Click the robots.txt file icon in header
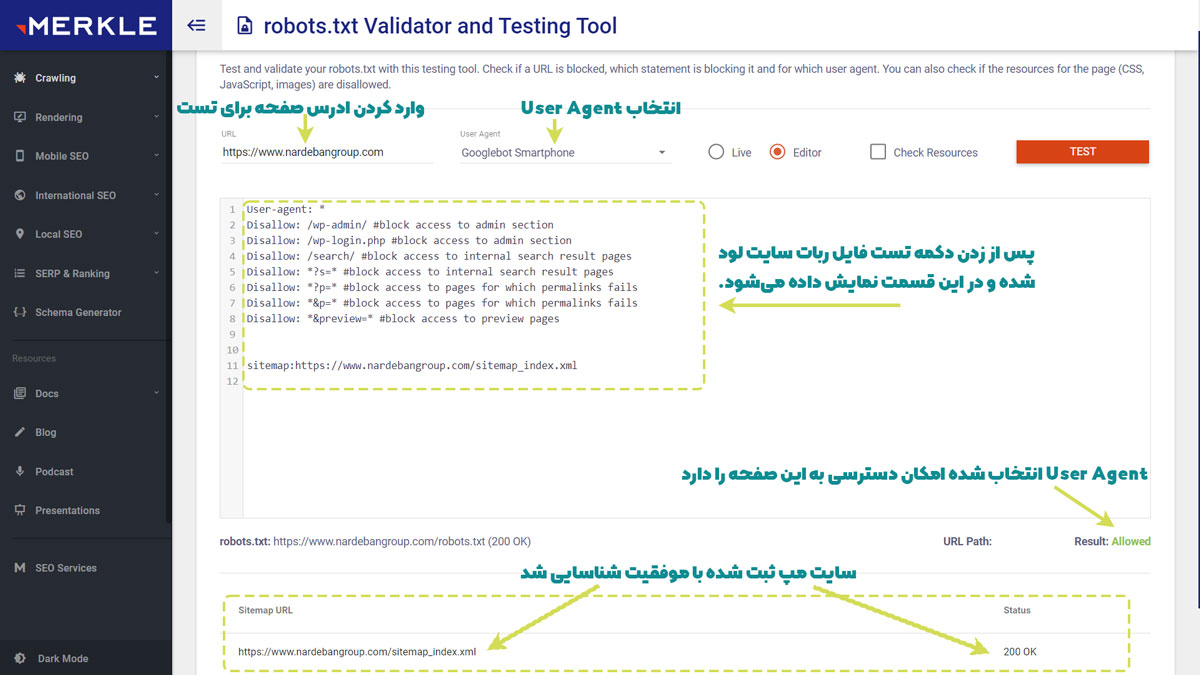The image size is (1200, 675). 244,26
